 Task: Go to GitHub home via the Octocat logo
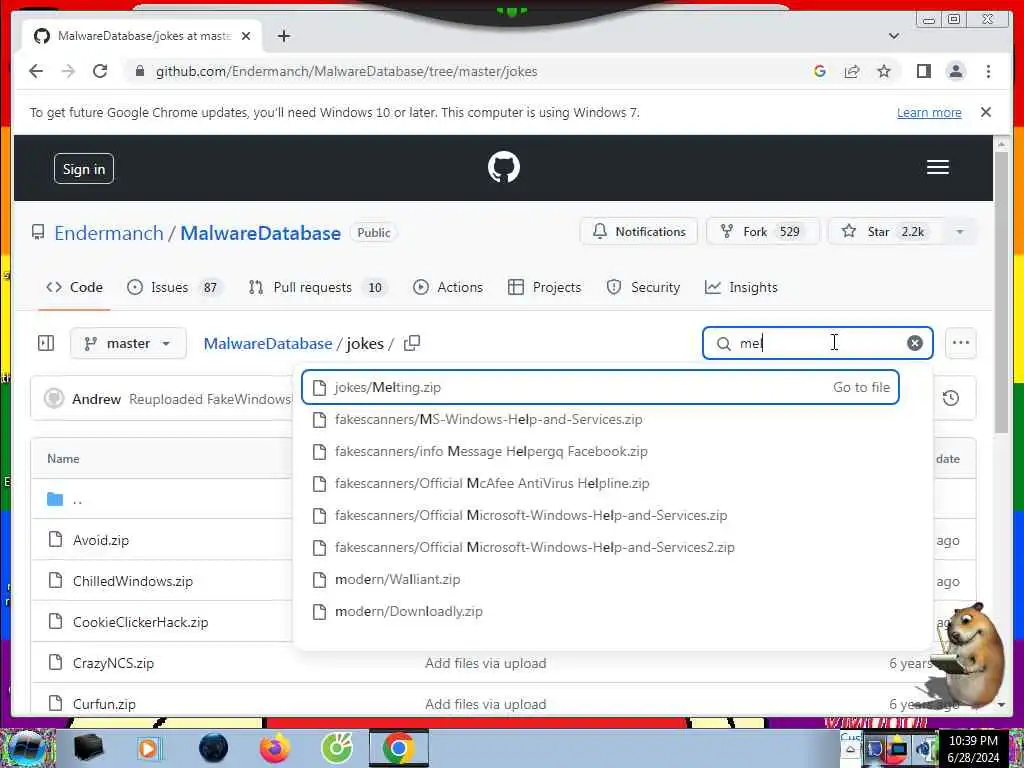click(504, 167)
